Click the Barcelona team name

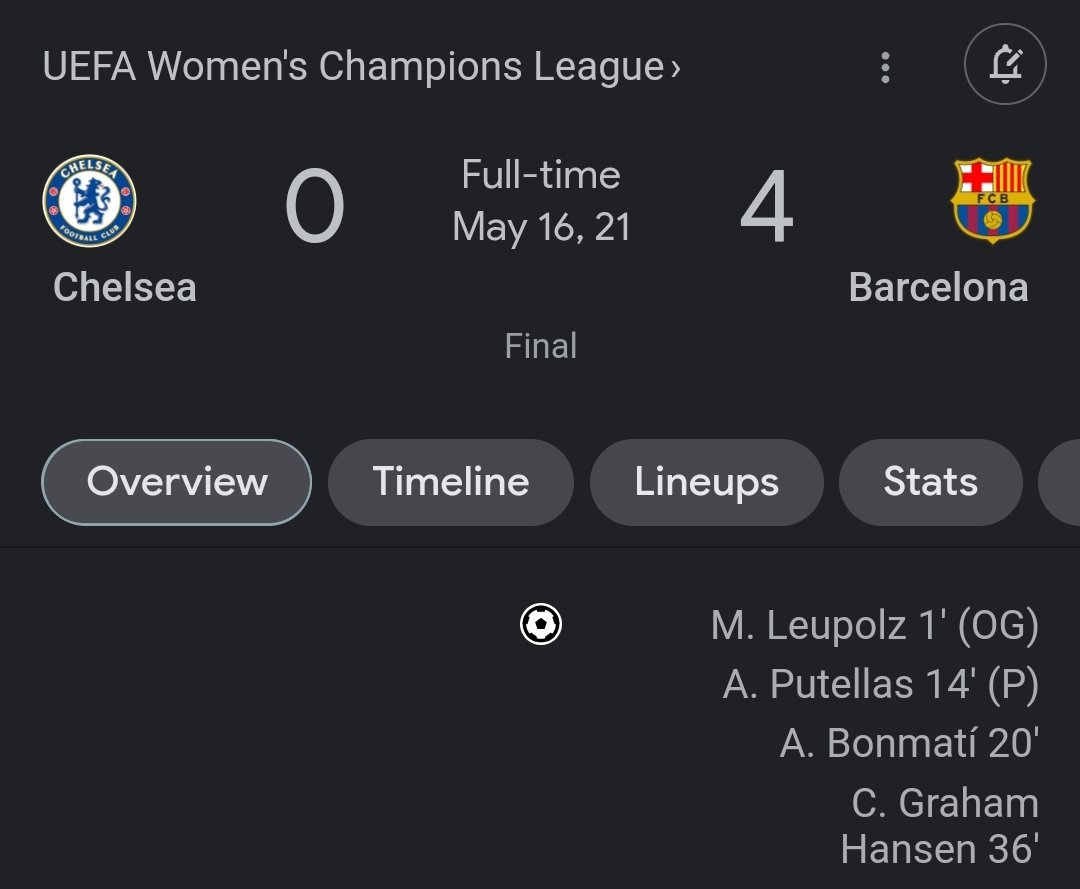(x=938, y=287)
